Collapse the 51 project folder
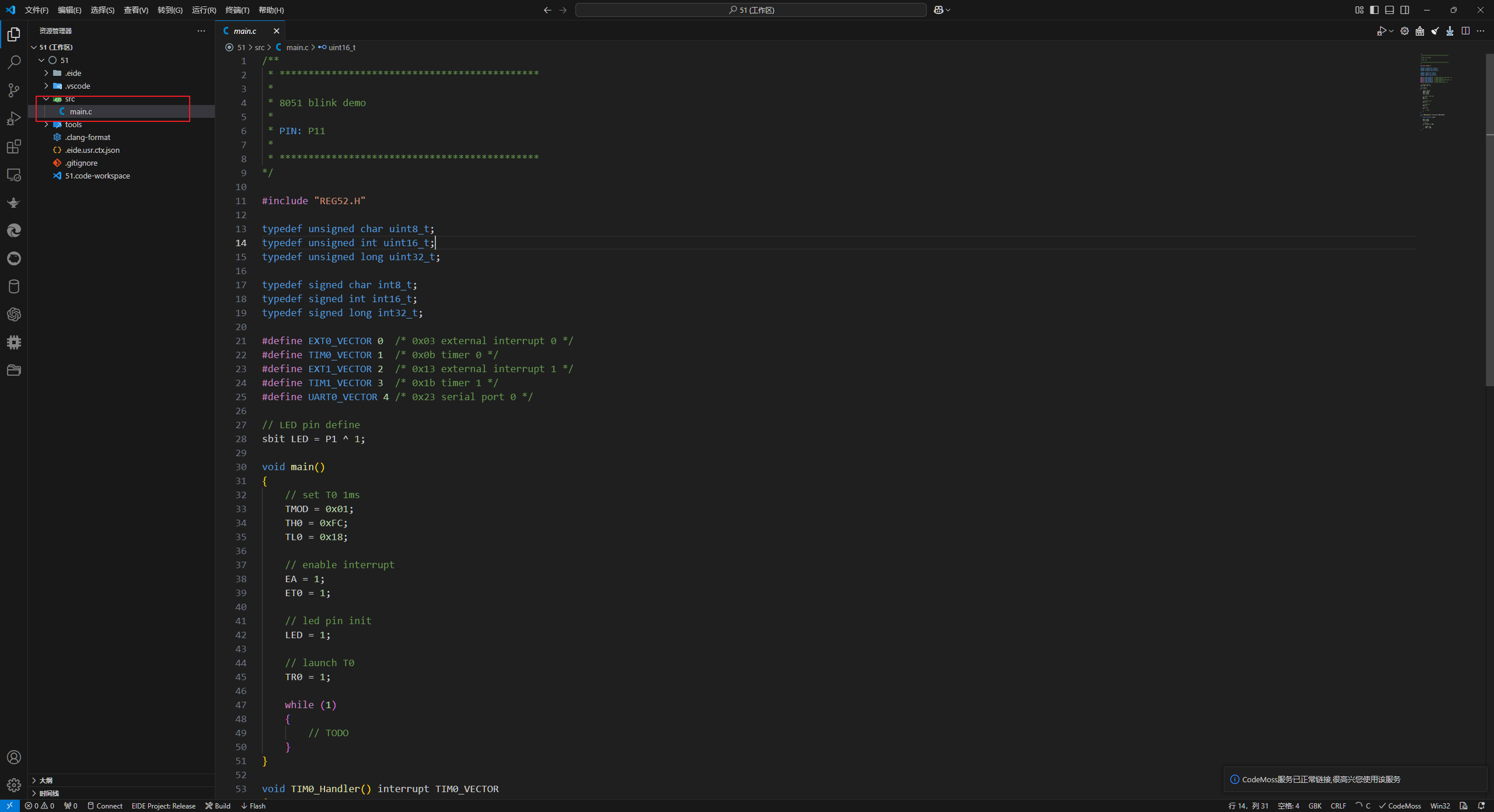 [x=41, y=60]
